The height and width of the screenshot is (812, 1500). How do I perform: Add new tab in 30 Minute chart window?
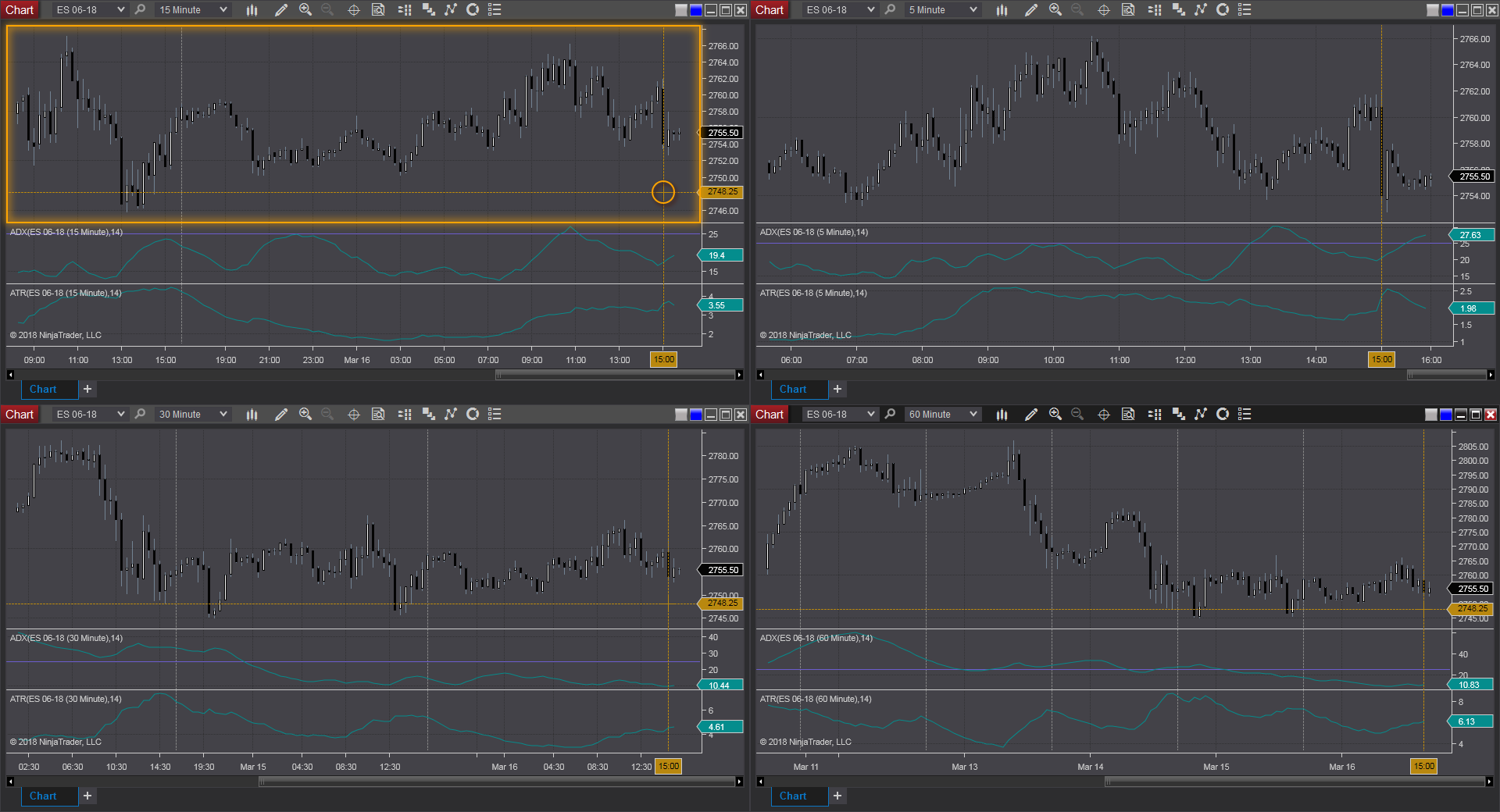coord(87,796)
